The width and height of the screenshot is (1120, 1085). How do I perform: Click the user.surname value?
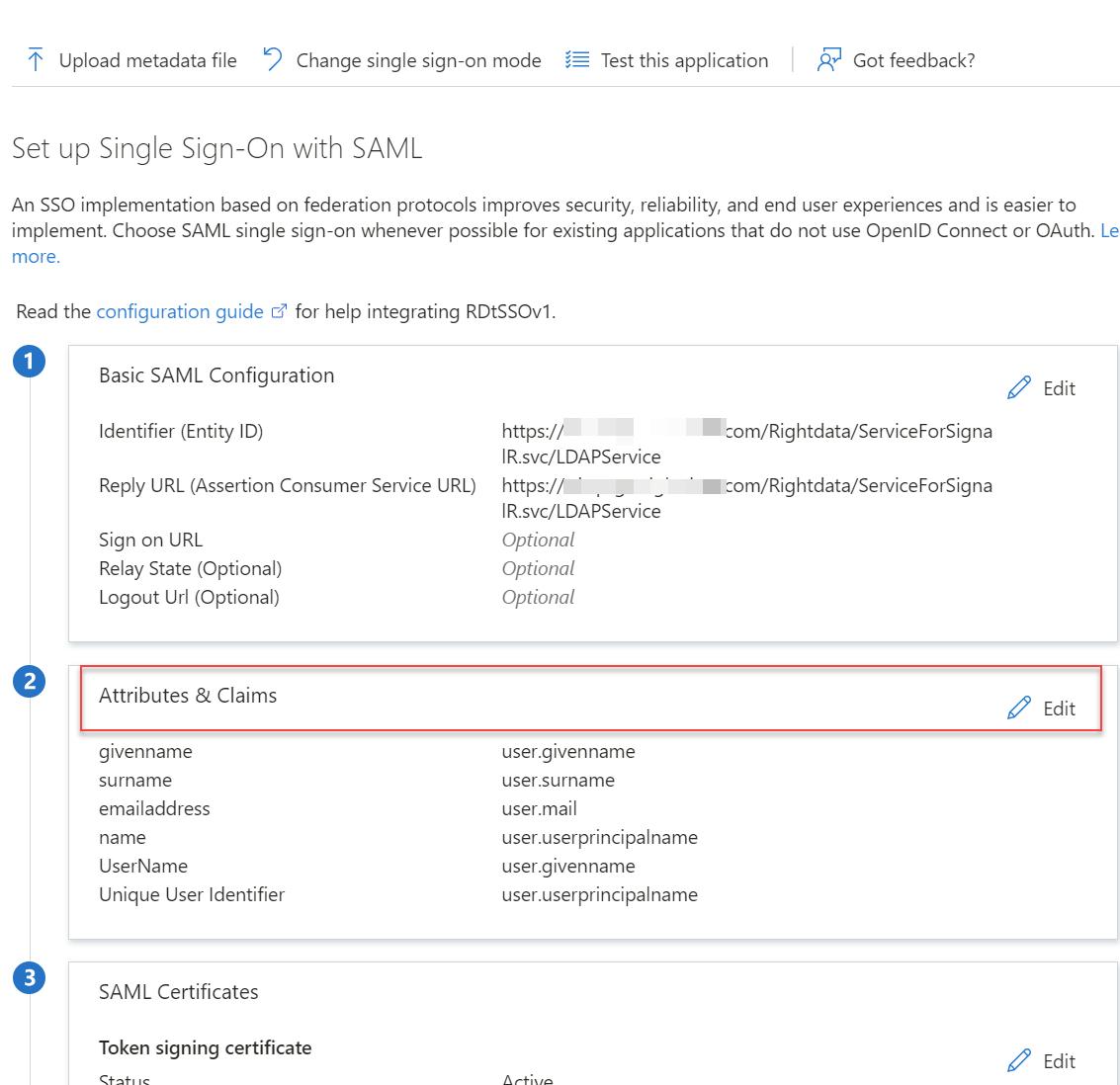tap(558, 781)
